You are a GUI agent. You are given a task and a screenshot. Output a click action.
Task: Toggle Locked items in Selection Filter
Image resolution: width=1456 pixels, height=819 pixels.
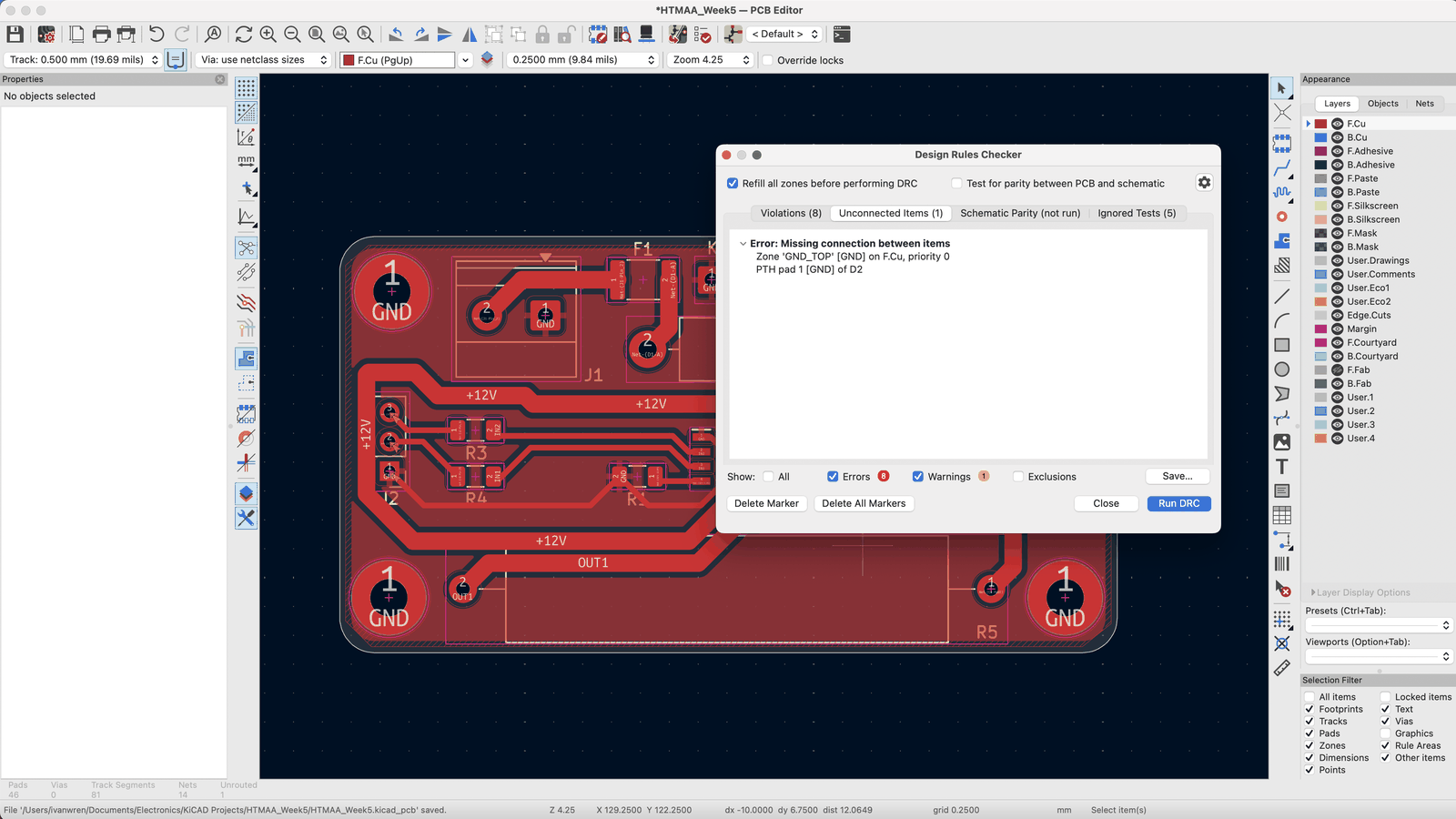coord(1385,697)
